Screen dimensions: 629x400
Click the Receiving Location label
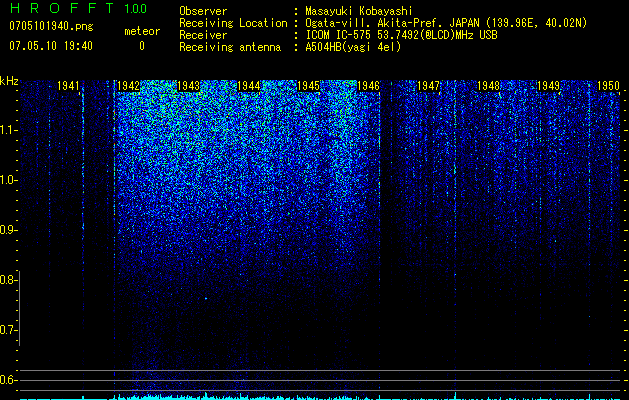(x=233, y=23)
